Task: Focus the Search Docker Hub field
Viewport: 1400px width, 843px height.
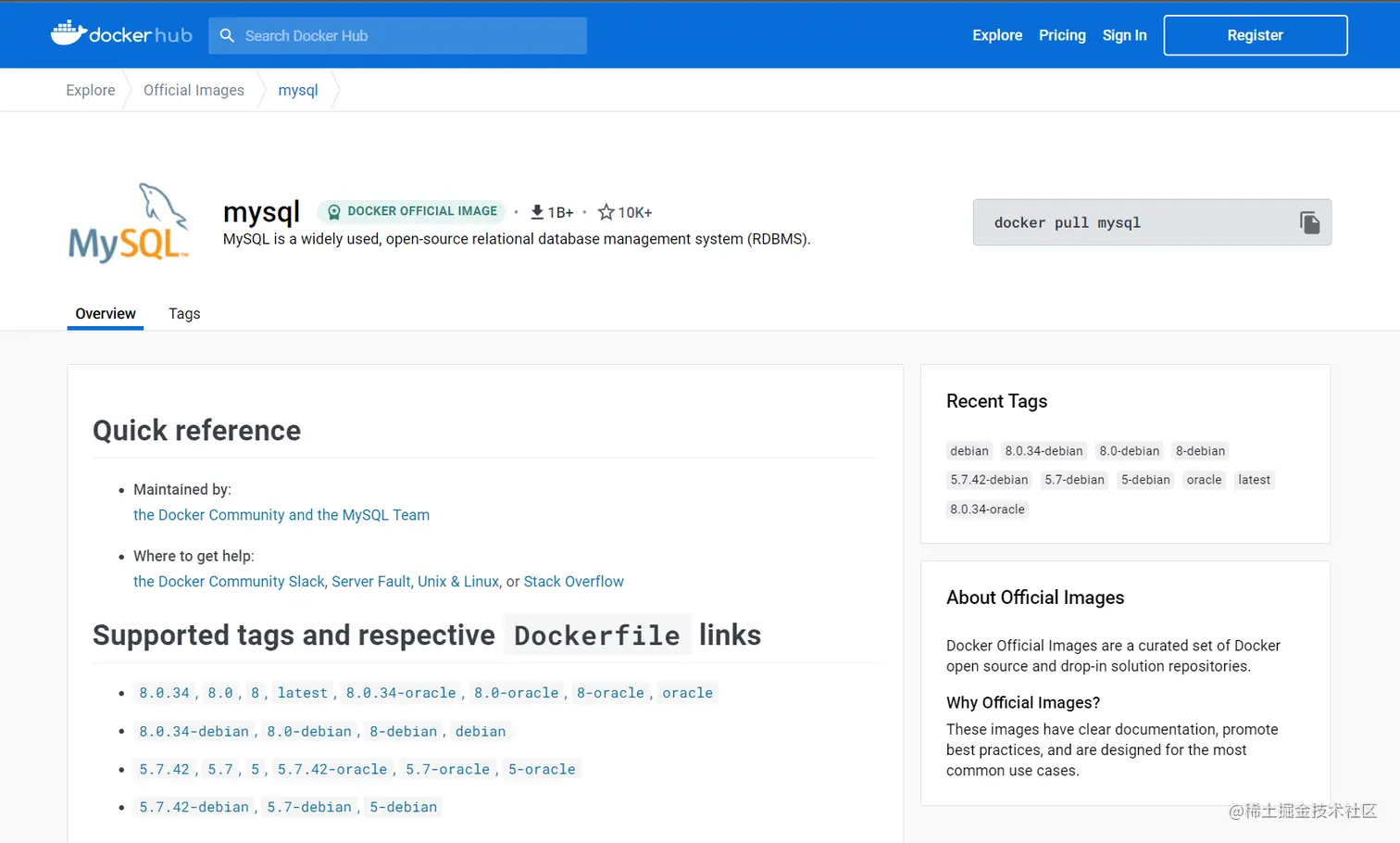Action: (407, 35)
